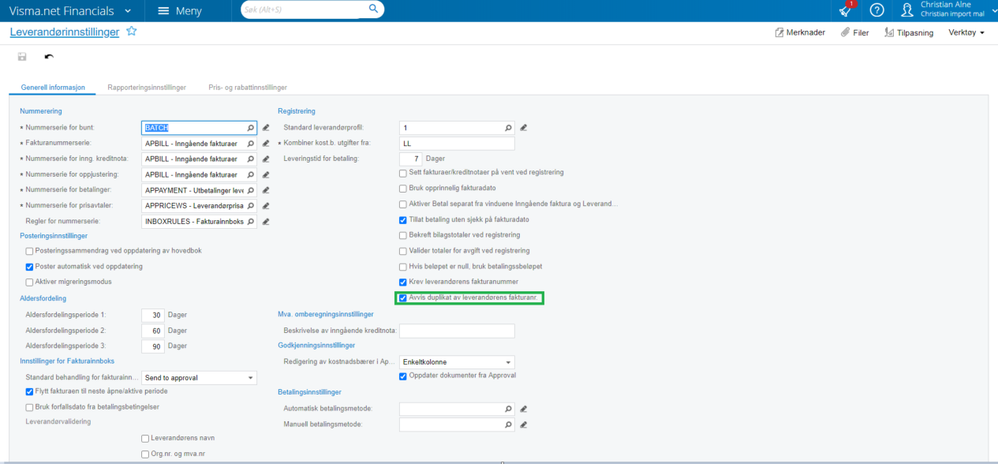998x464 pixels.
Task: Enable Posteringssammendrag ved oppdatering av hovedbok
Action: click(29, 251)
